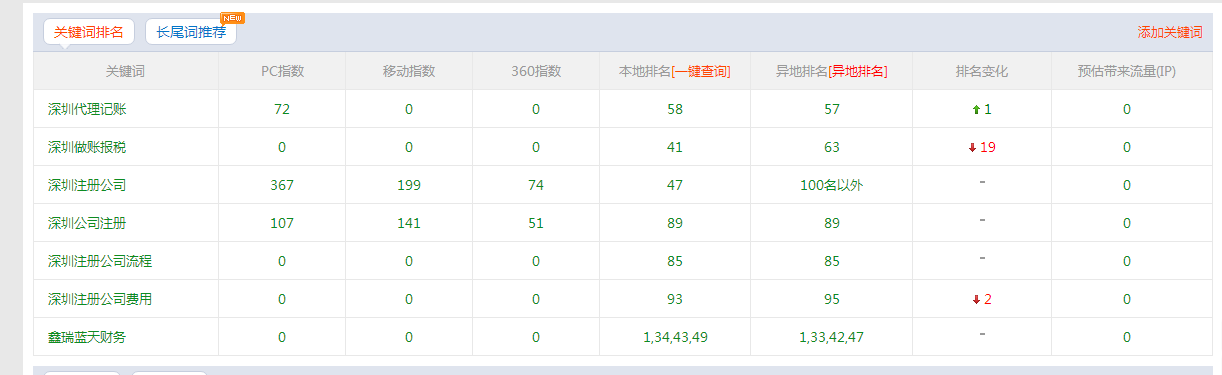
Task: Switch to 关键词排名 tab
Action: coord(89,32)
